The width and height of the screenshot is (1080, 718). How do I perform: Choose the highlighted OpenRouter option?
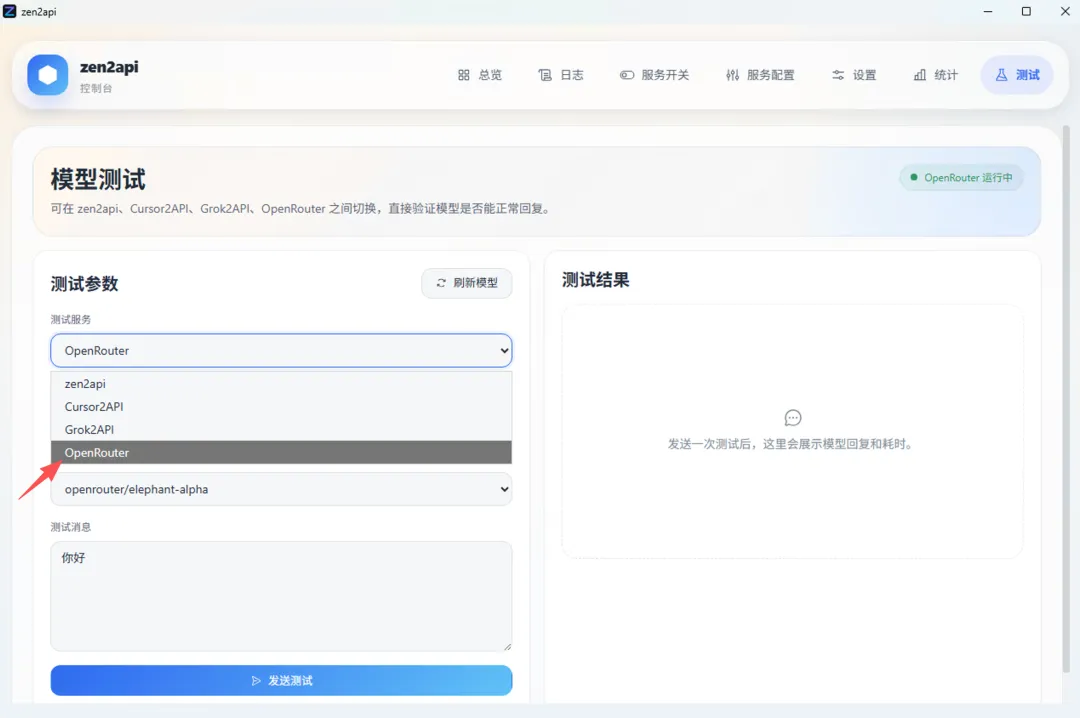(281, 453)
